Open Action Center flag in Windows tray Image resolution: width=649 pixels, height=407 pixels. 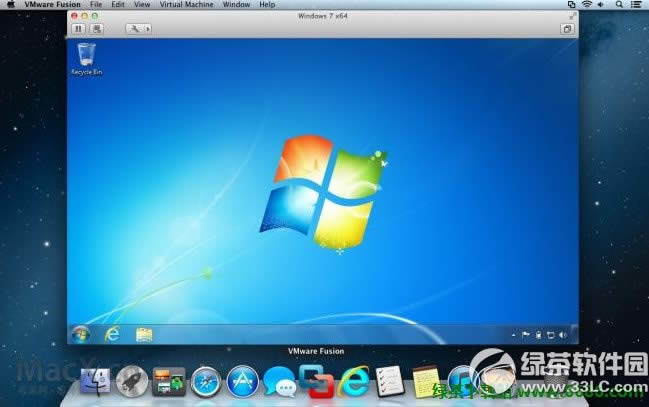(x=526, y=335)
